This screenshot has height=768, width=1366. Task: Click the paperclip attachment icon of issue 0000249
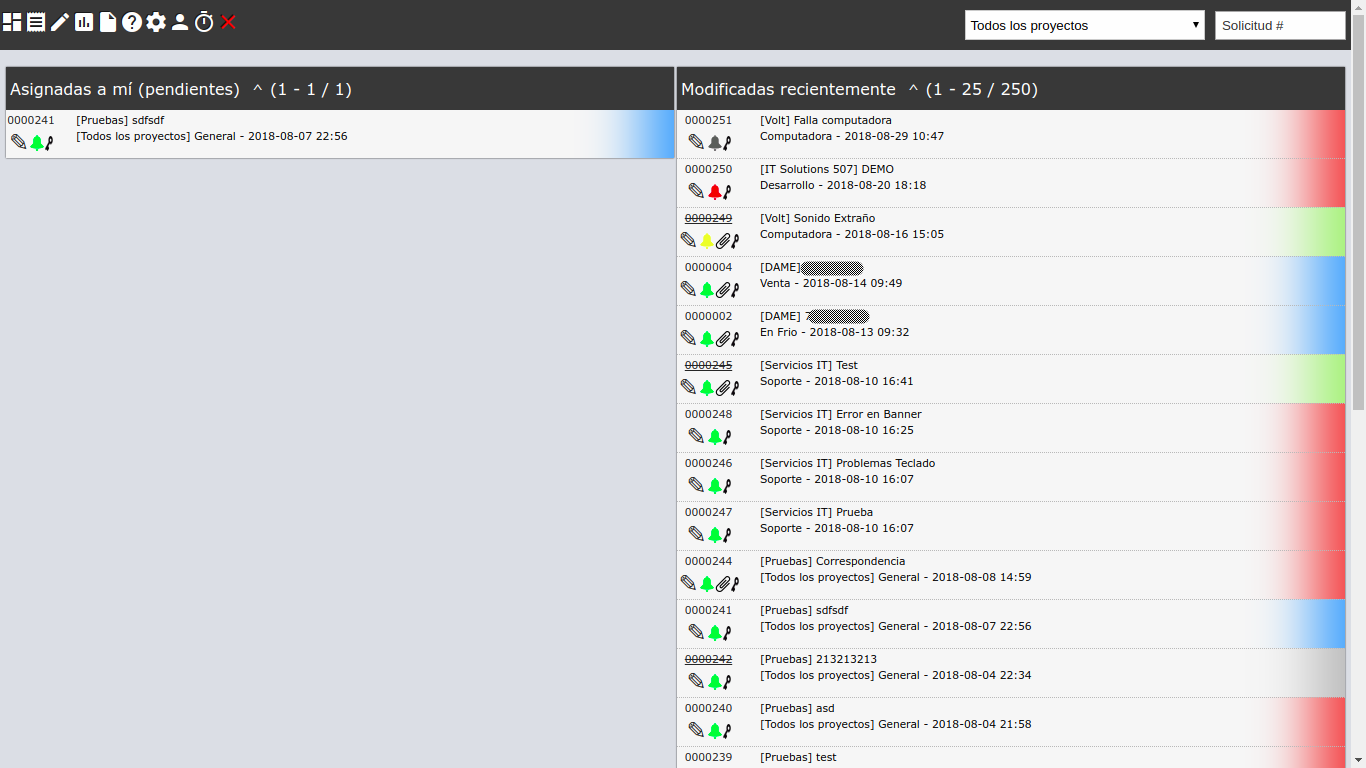(723, 240)
